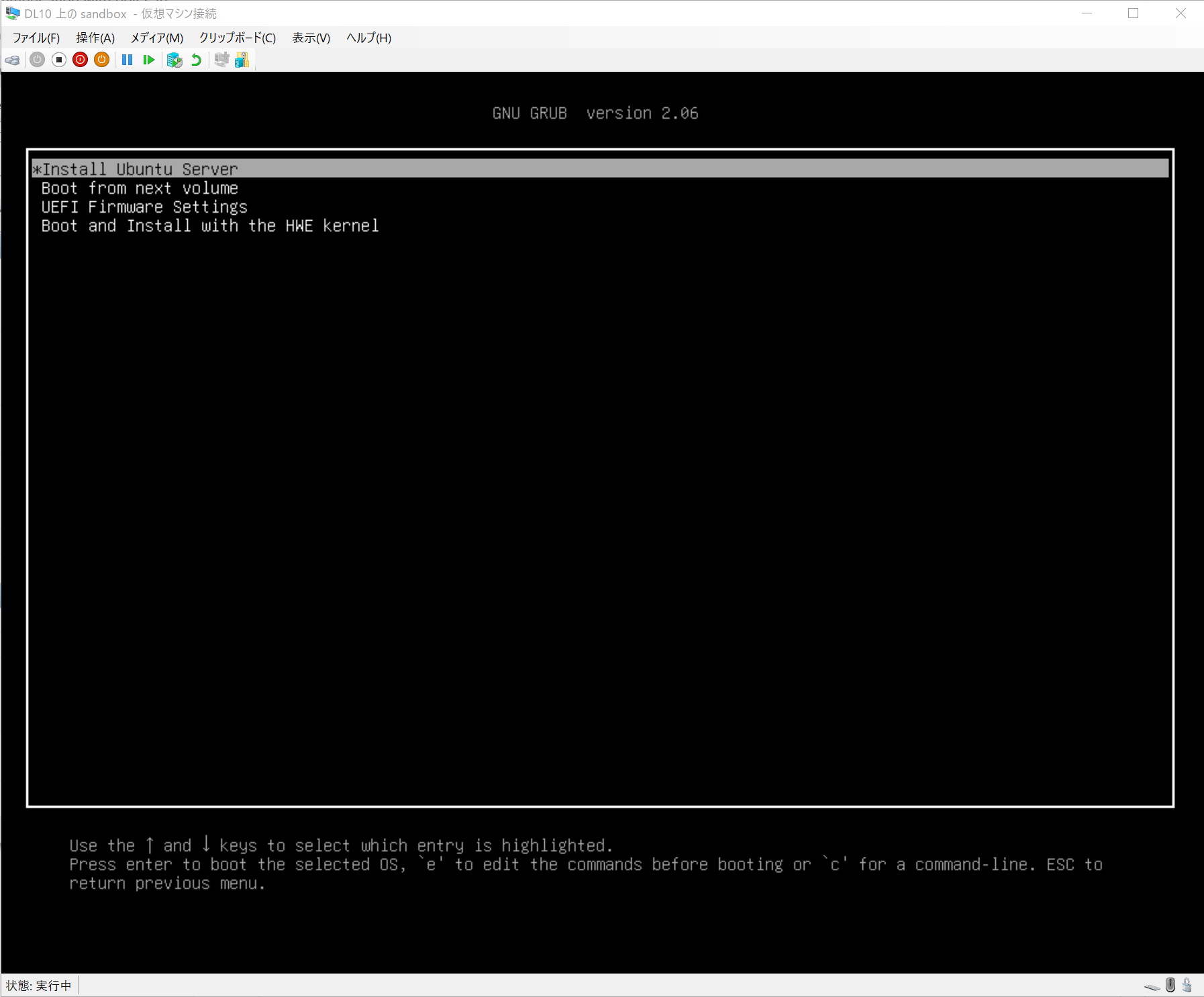Viewport: 1204px width, 997px height.
Task: Click the "GNU GRUB version 2.06" header text
Action: pos(595,113)
